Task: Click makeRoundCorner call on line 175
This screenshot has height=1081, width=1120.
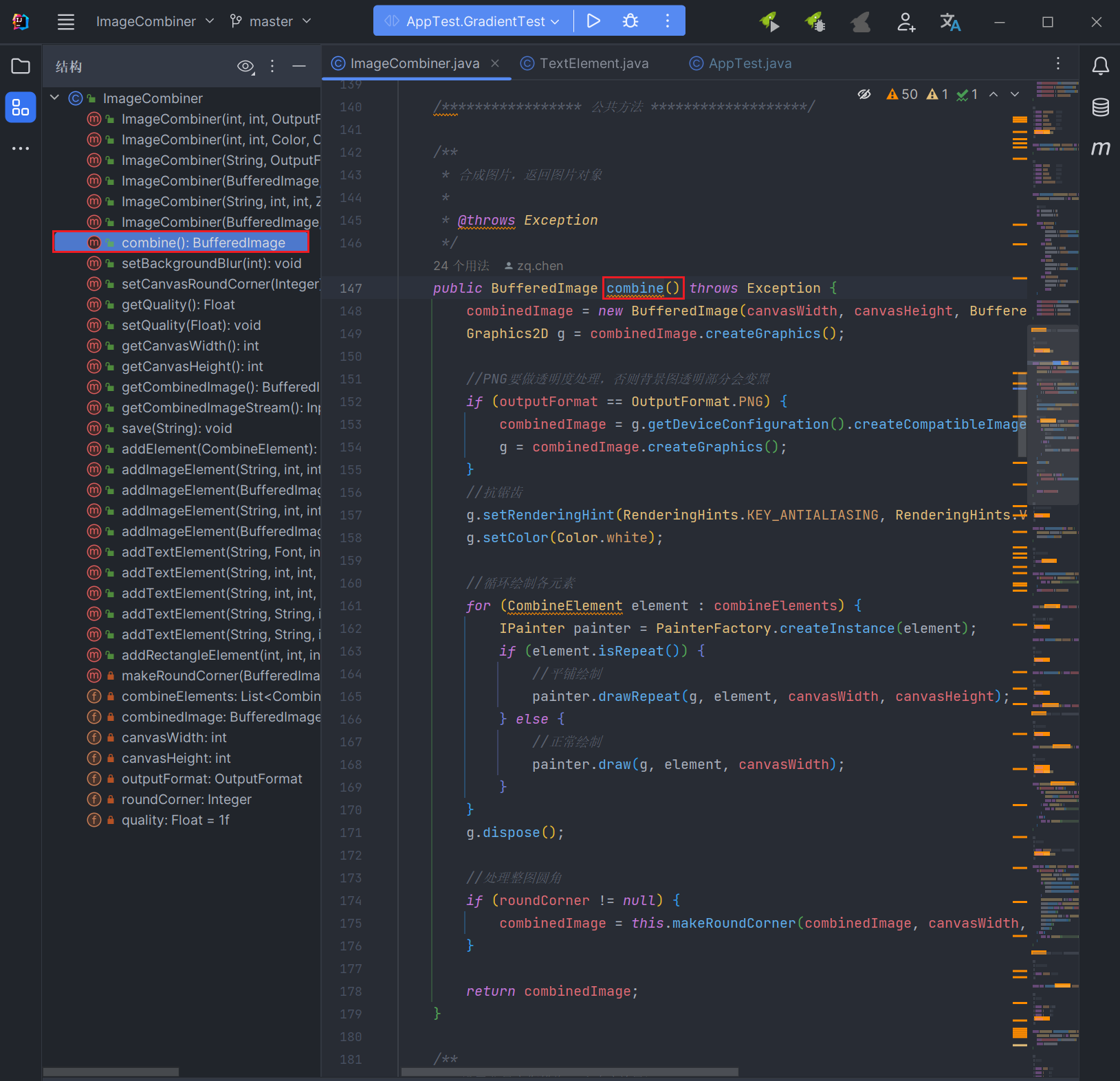Action: [x=734, y=923]
